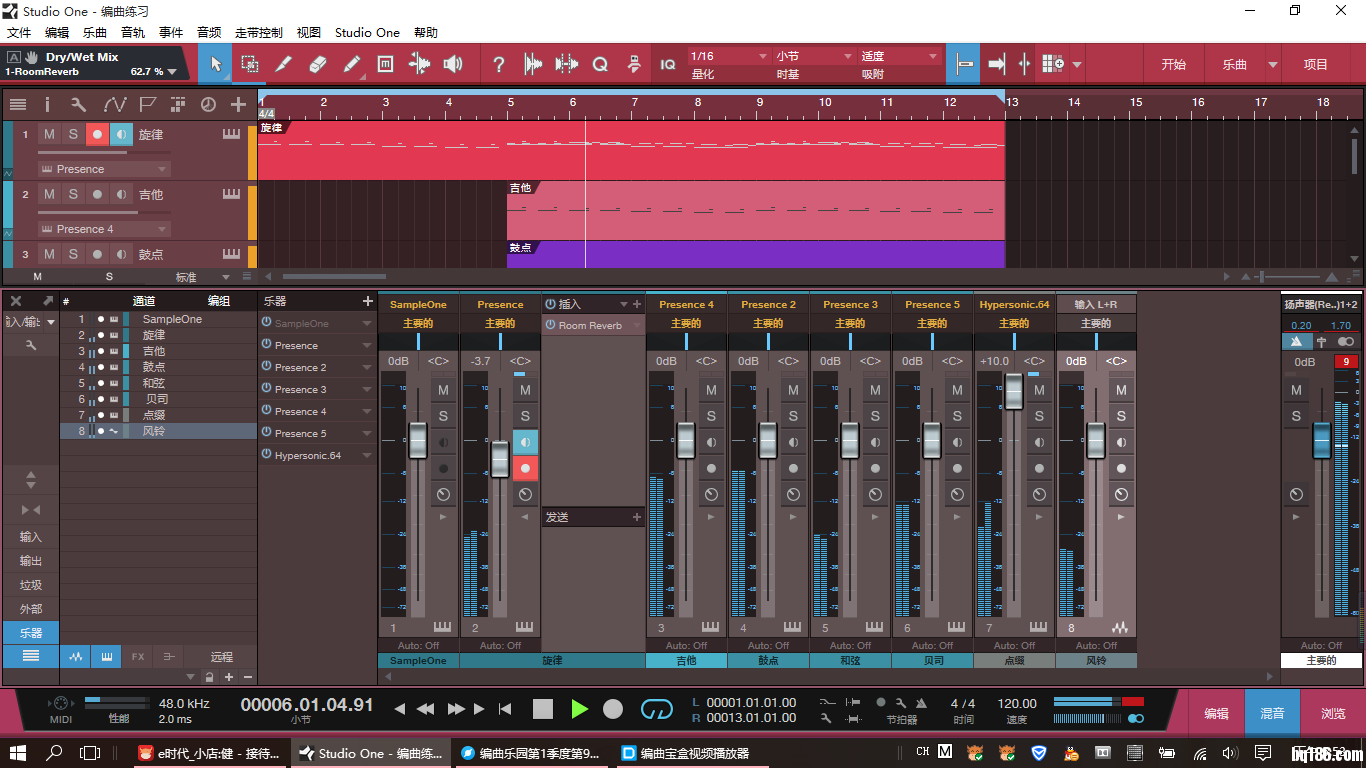1366x768 pixels.
Task: Solo the 旋律 track
Action: pos(73,134)
